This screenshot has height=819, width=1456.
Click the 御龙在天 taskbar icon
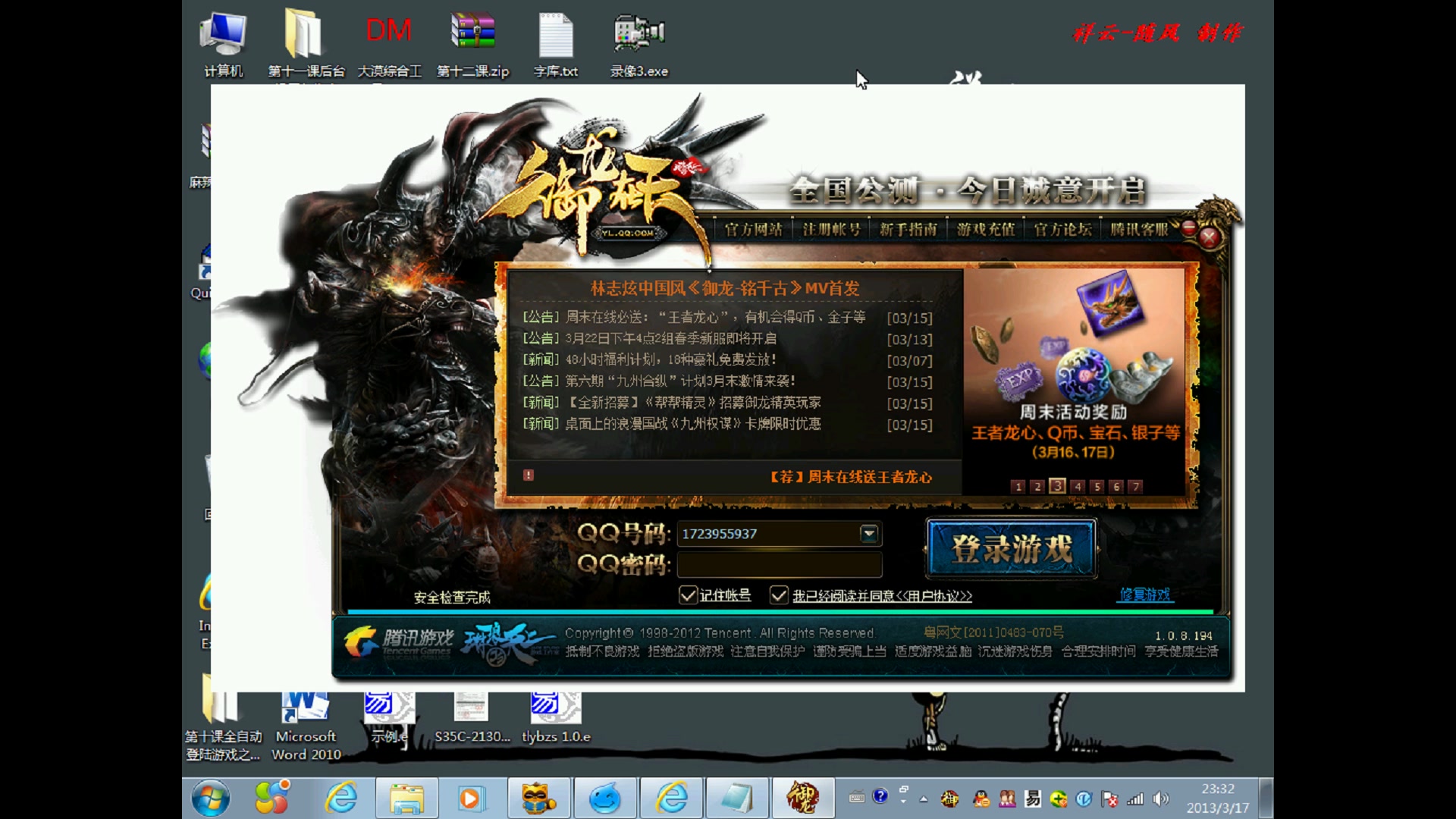(802, 798)
